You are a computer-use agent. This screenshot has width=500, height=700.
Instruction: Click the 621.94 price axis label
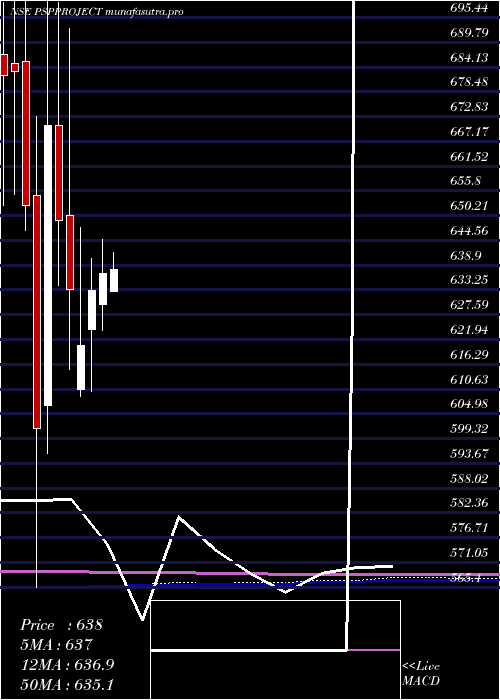pos(468,330)
